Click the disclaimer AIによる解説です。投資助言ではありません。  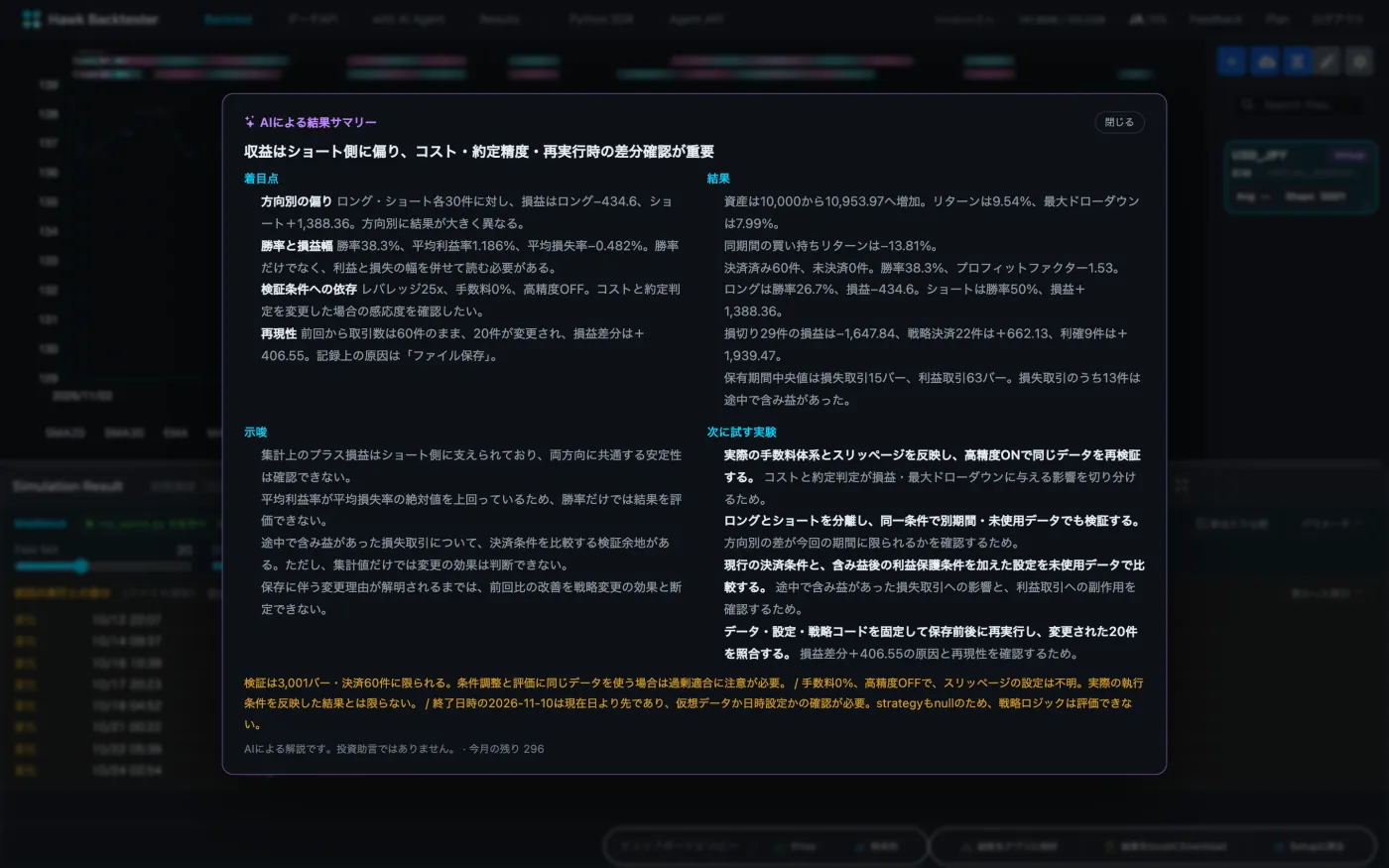tap(349, 749)
